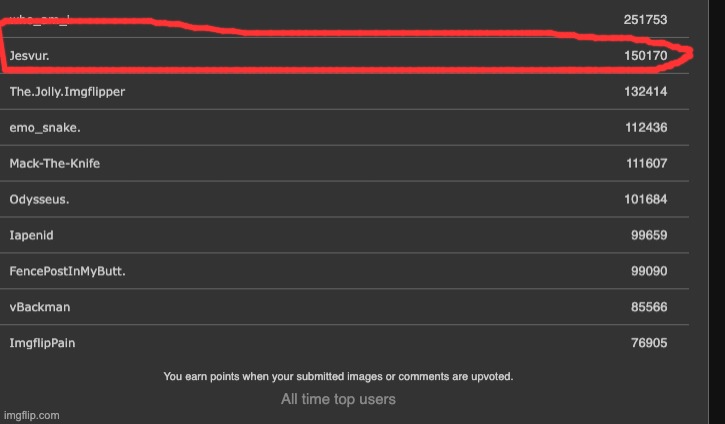Open the Jesvur. user profile link

[x=29, y=56]
